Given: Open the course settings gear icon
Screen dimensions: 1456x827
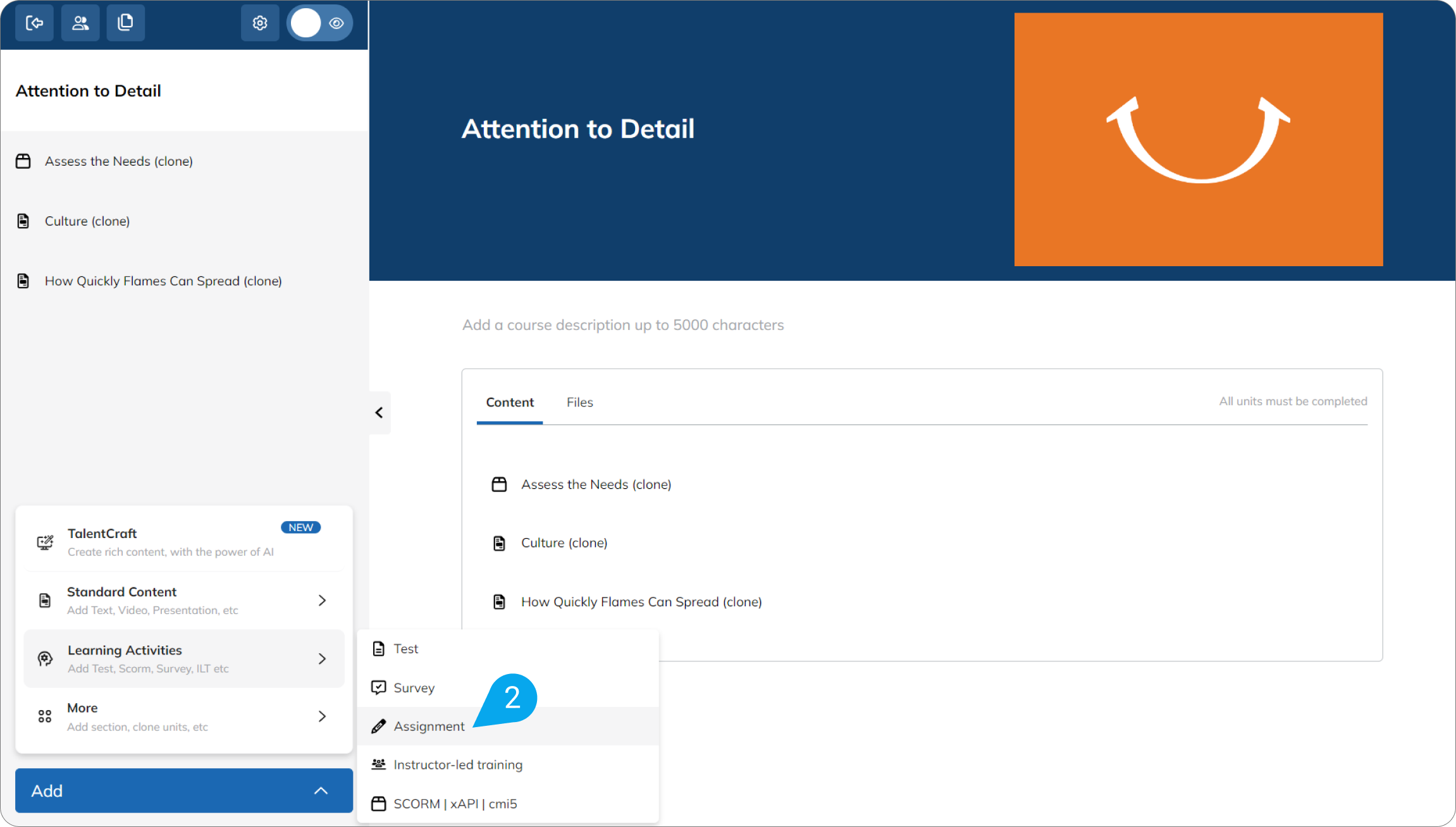Looking at the screenshot, I should pyautogui.click(x=260, y=22).
